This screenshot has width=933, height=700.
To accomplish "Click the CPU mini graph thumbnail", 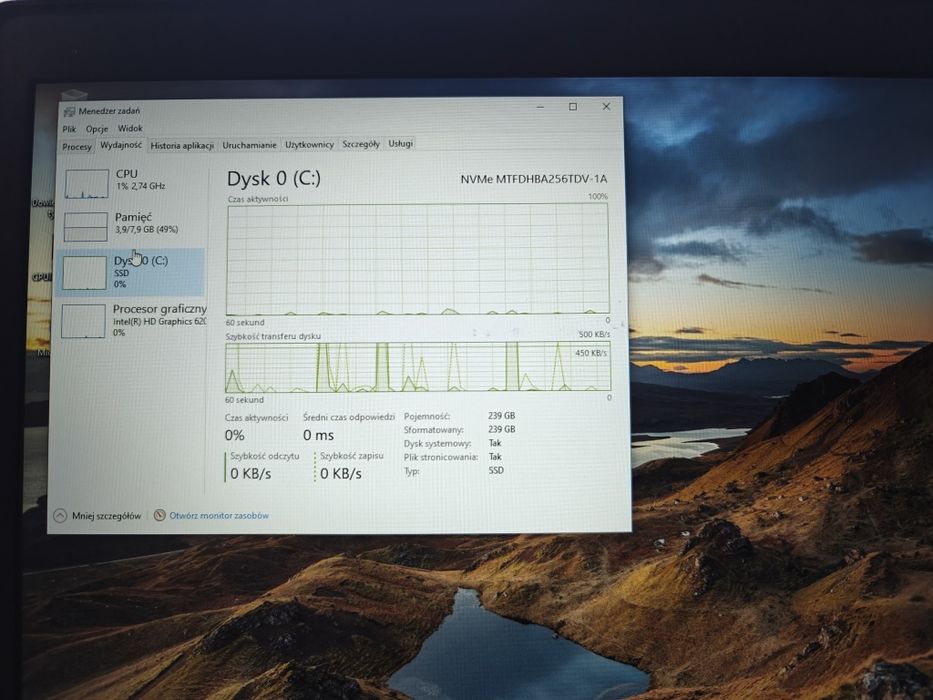I will coord(87,183).
